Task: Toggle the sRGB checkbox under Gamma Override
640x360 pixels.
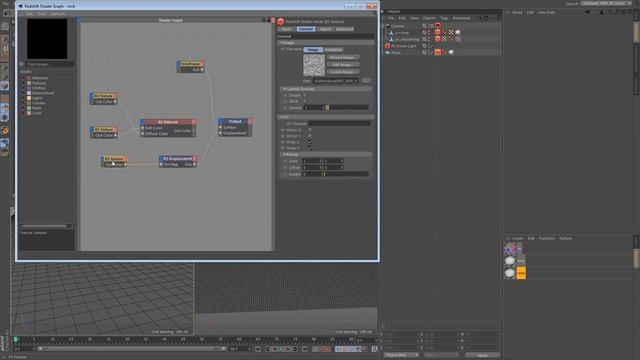Action: click(x=304, y=101)
